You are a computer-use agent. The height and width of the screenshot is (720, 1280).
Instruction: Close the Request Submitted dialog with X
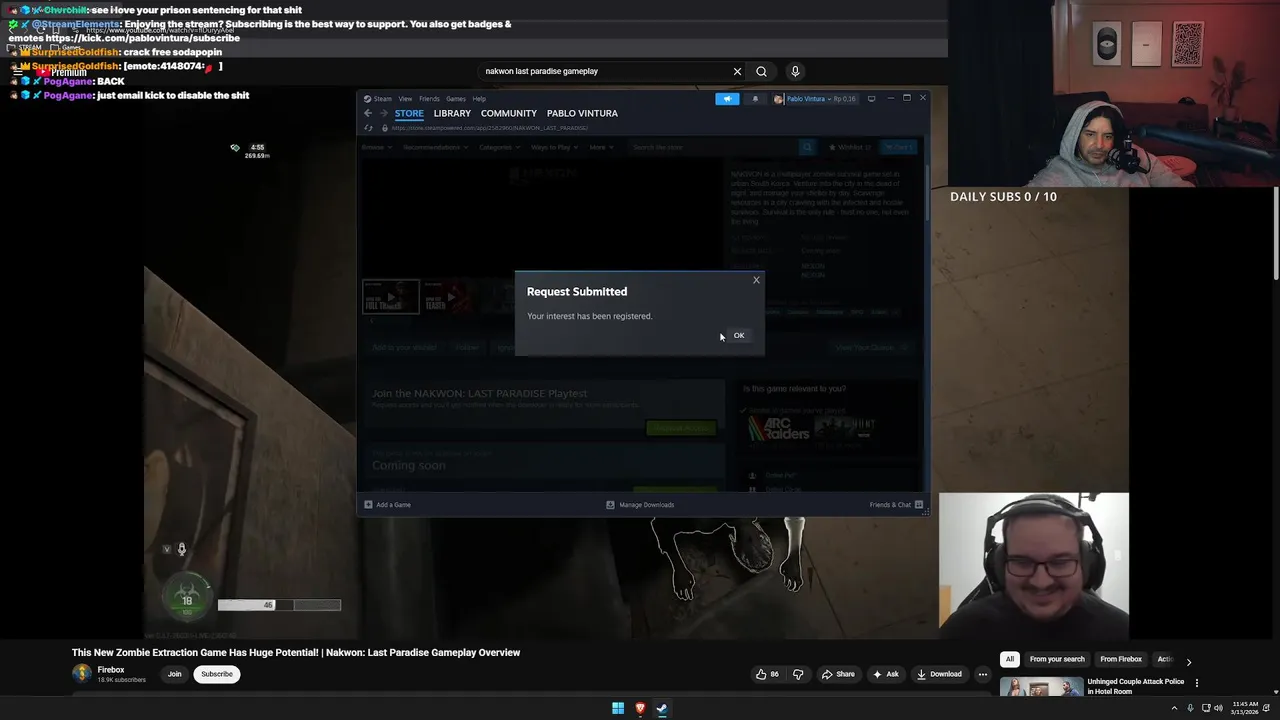click(x=756, y=280)
